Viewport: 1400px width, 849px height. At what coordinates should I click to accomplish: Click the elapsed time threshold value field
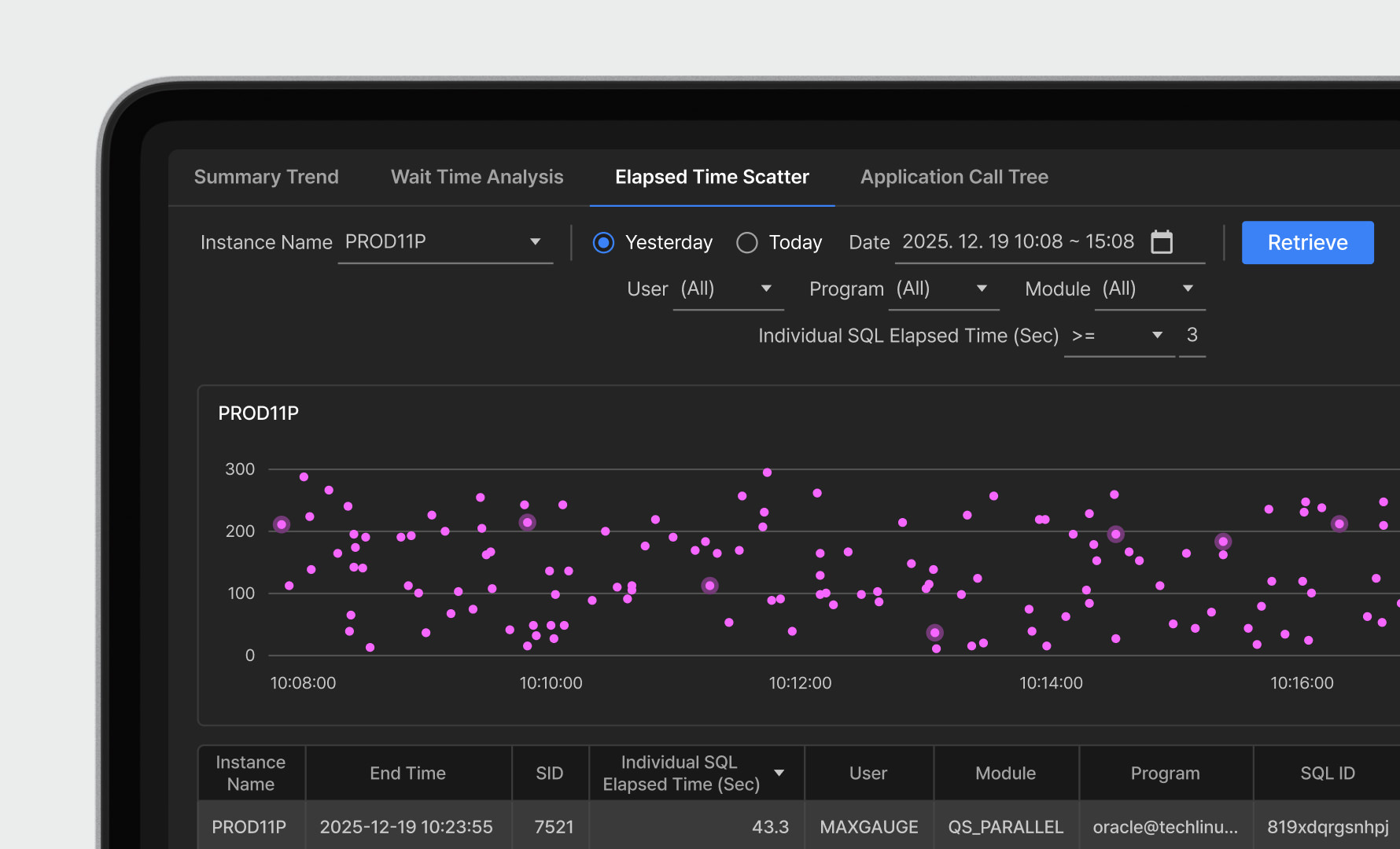[1192, 336]
